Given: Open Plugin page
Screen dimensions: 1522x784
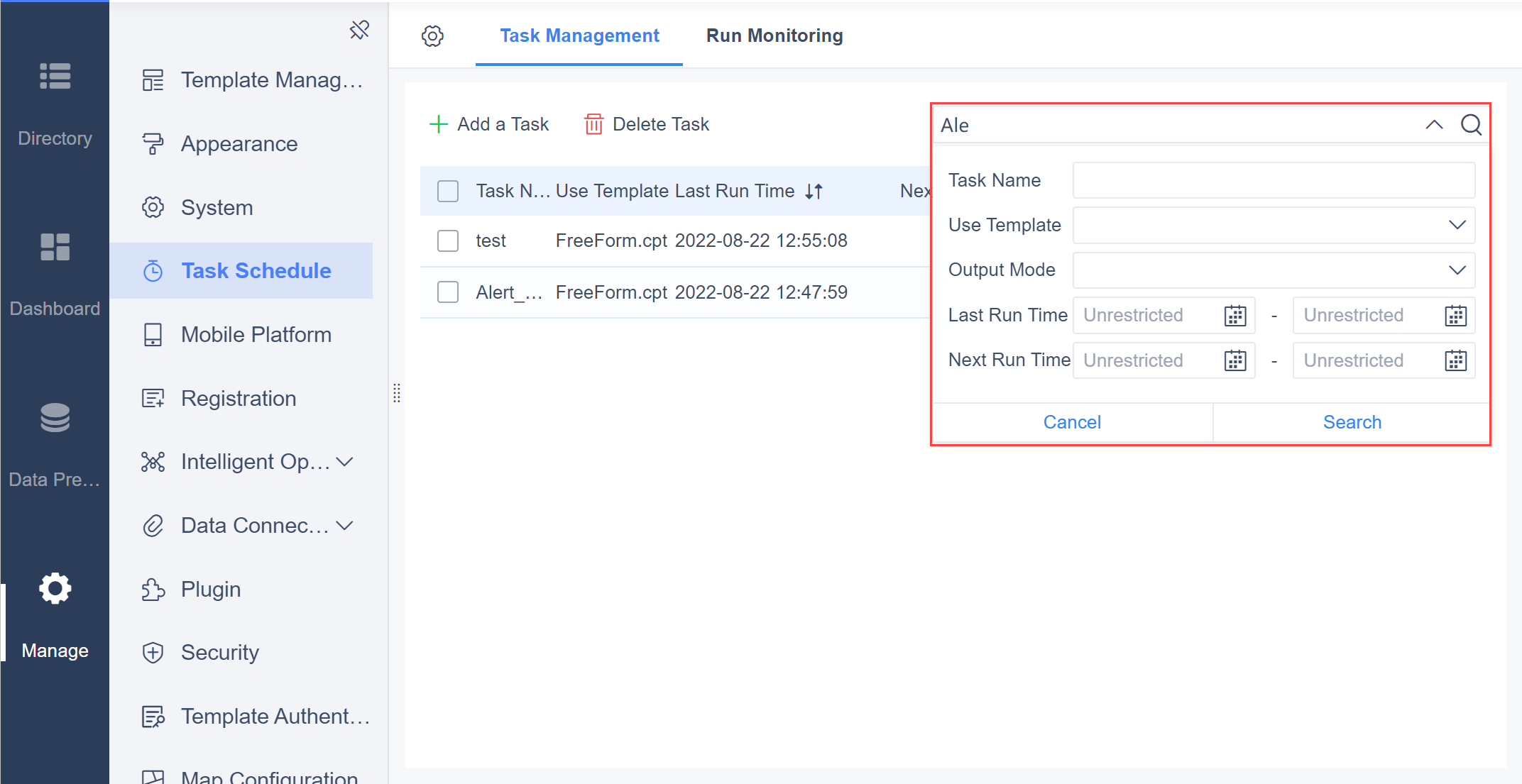Looking at the screenshot, I should click(x=241, y=589).
